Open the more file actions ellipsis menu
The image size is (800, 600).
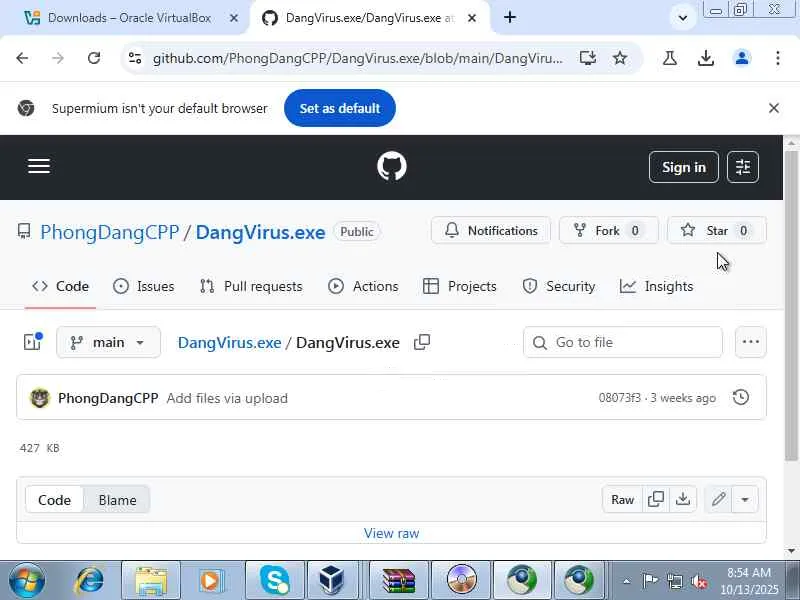tap(751, 342)
